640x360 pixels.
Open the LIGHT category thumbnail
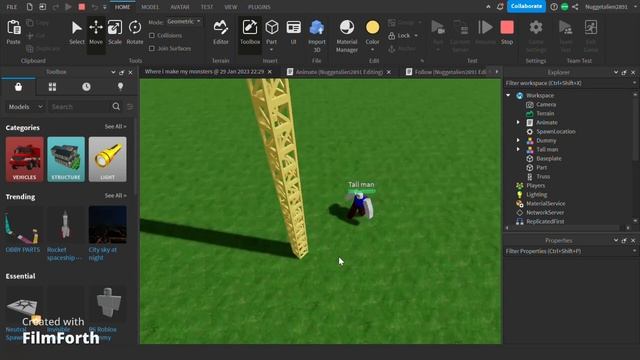pos(108,159)
